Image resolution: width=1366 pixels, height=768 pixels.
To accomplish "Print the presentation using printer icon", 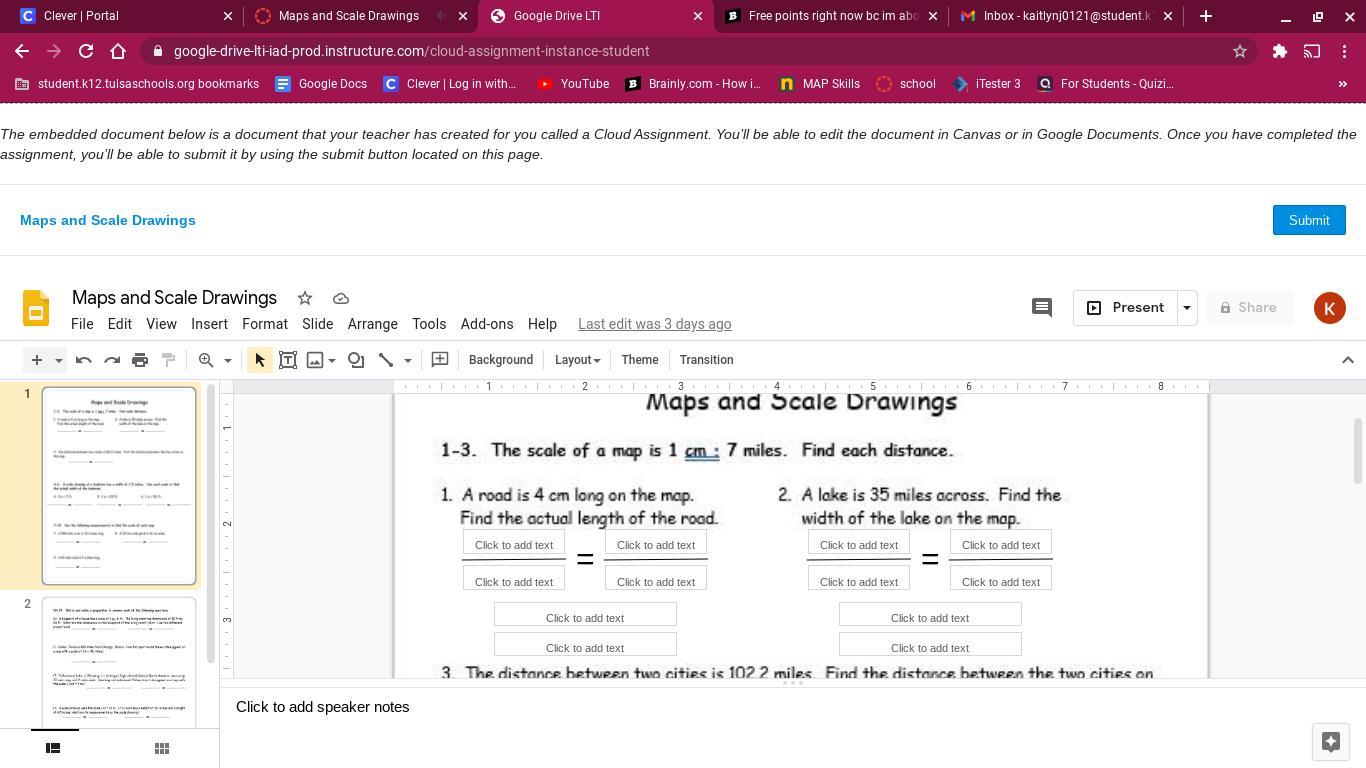I will pyautogui.click(x=140, y=360).
